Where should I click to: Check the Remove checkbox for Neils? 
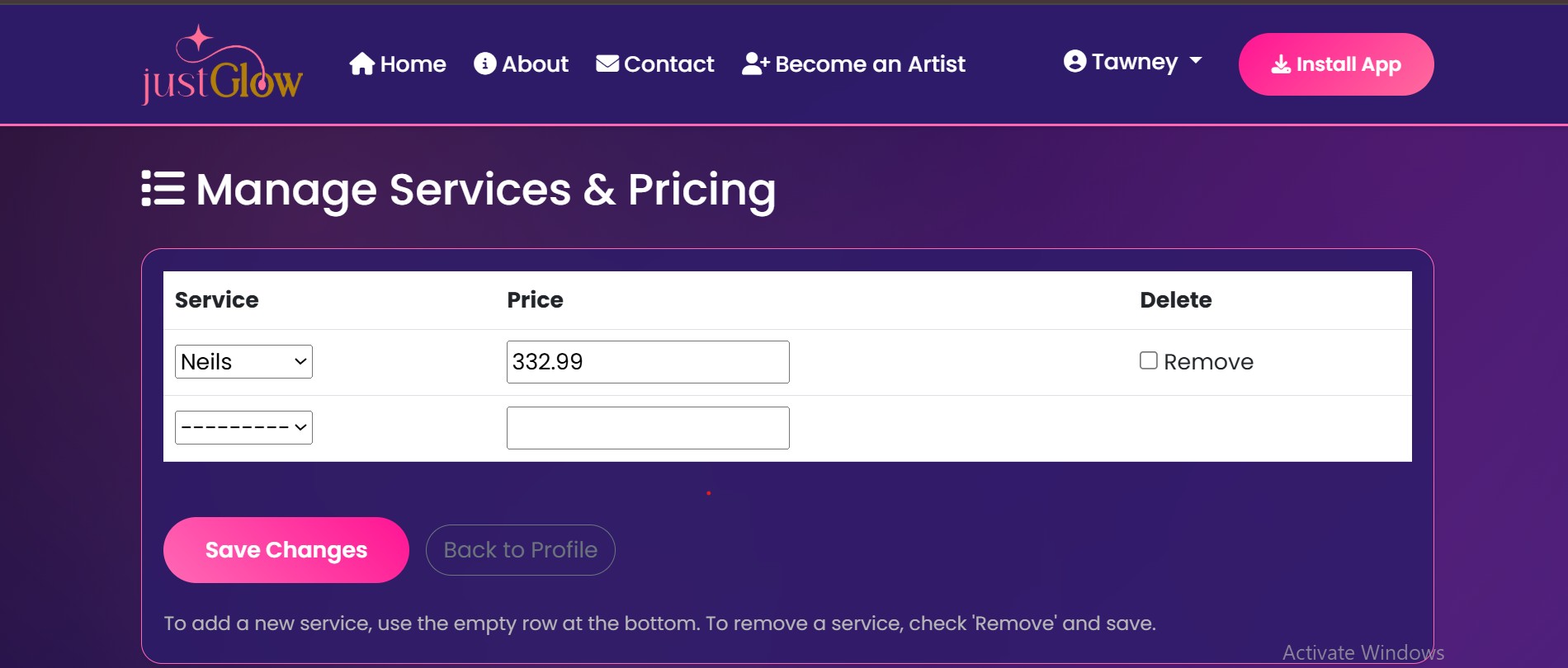point(1148,360)
